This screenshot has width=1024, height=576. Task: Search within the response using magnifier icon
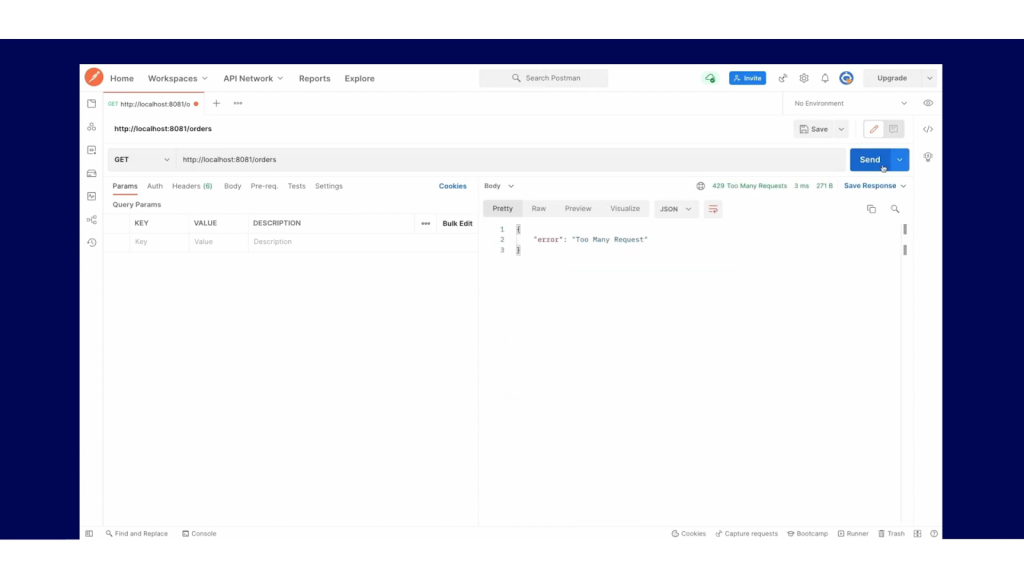click(895, 209)
